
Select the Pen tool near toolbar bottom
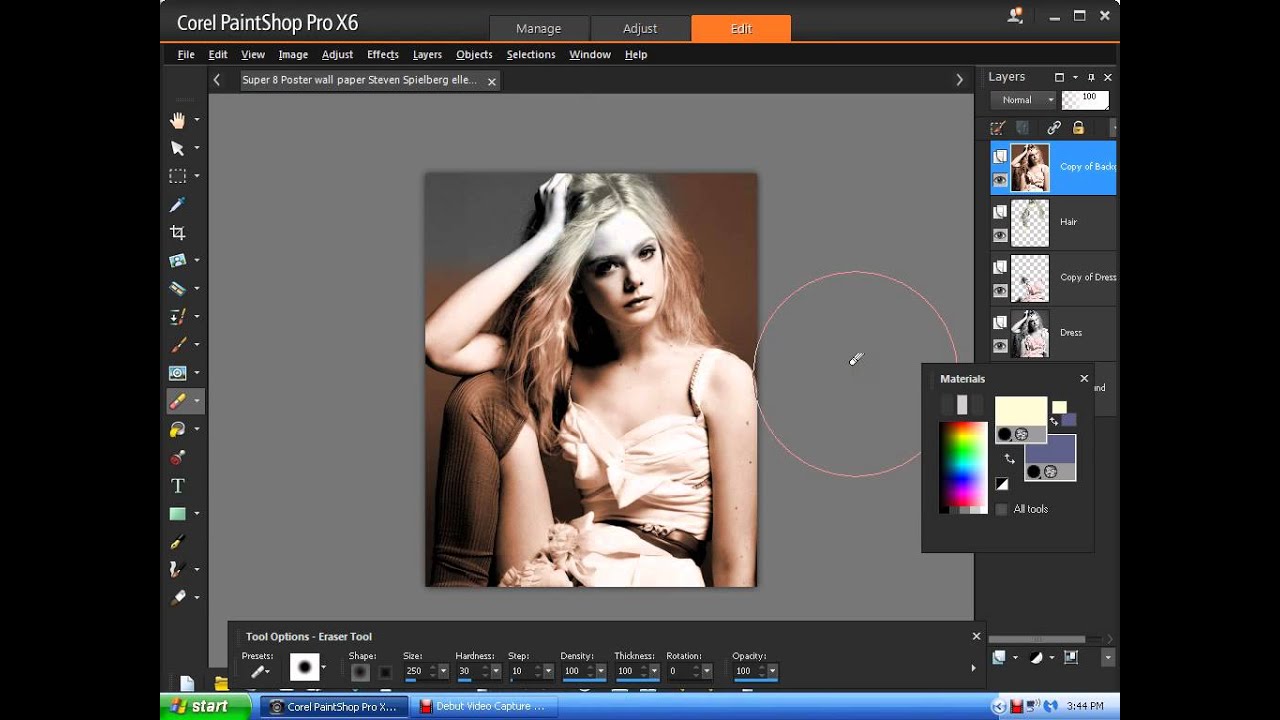[x=178, y=541]
